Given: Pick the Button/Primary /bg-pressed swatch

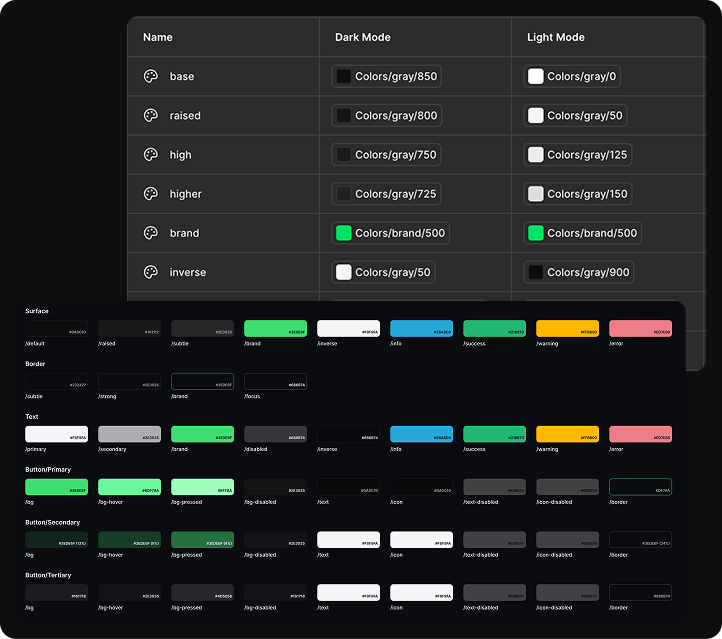Looking at the screenshot, I should 203,488.
